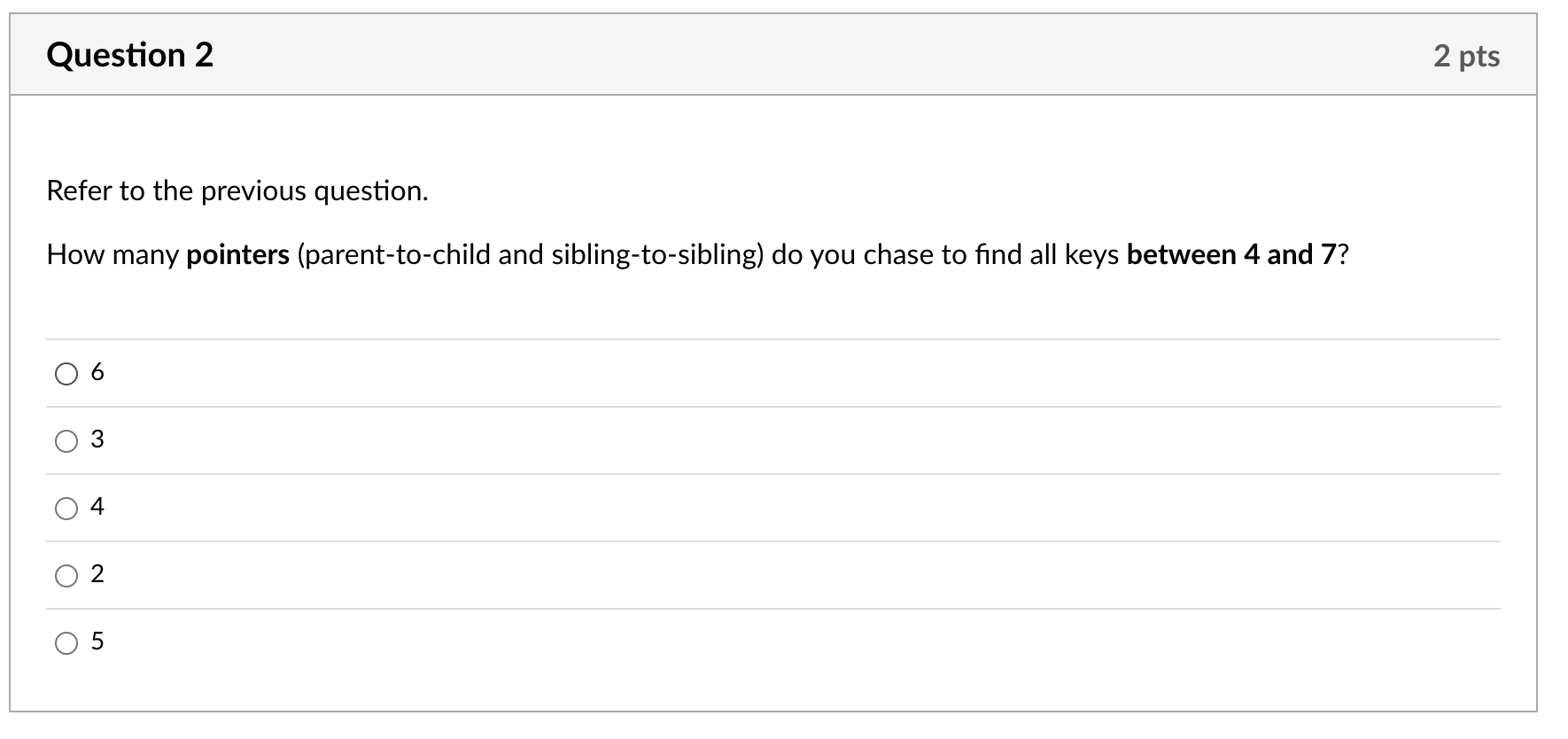This screenshot has height=739, width=1568.
Task: Click the 2 pts score label
Action: point(1466,56)
